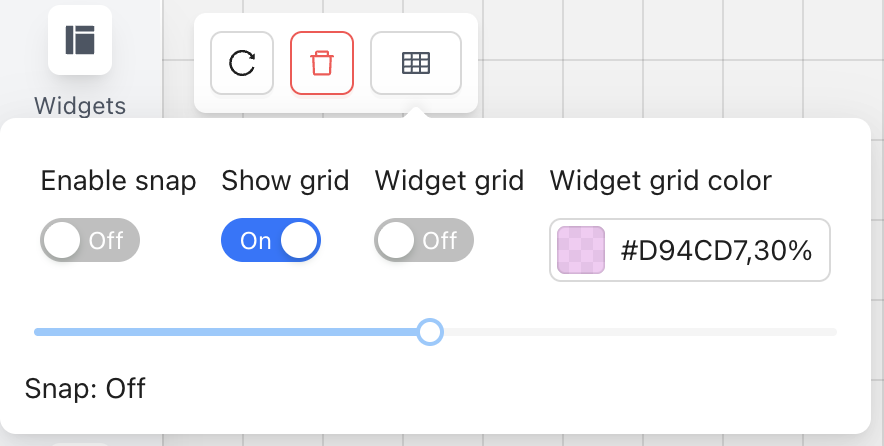Viewport: 884px width, 446px height.
Task: Open the pink widget grid color swatch
Action: click(x=581, y=250)
